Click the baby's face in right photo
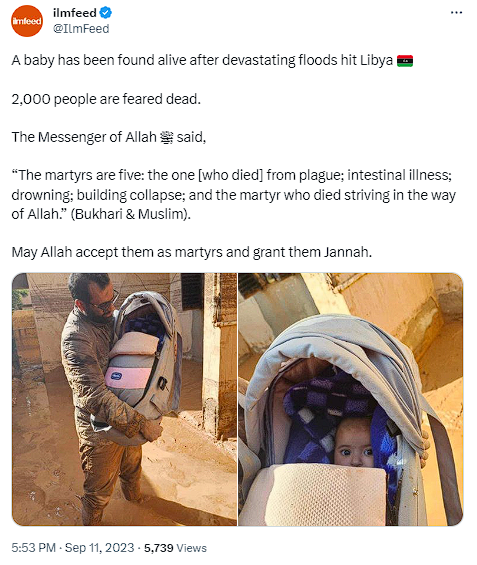477x565 pixels. (355, 442)
